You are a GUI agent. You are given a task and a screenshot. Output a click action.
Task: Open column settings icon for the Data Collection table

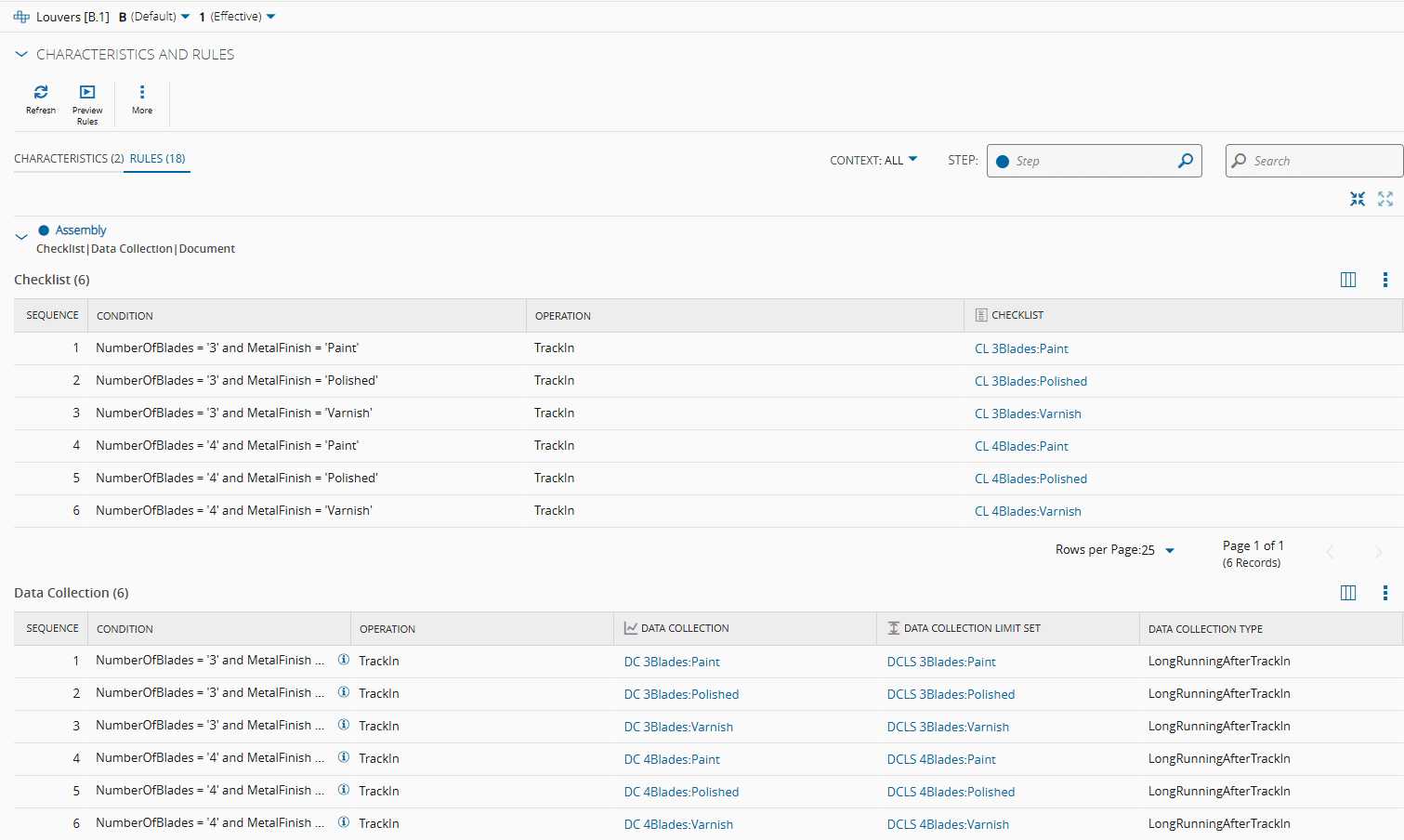[1348, 592]
